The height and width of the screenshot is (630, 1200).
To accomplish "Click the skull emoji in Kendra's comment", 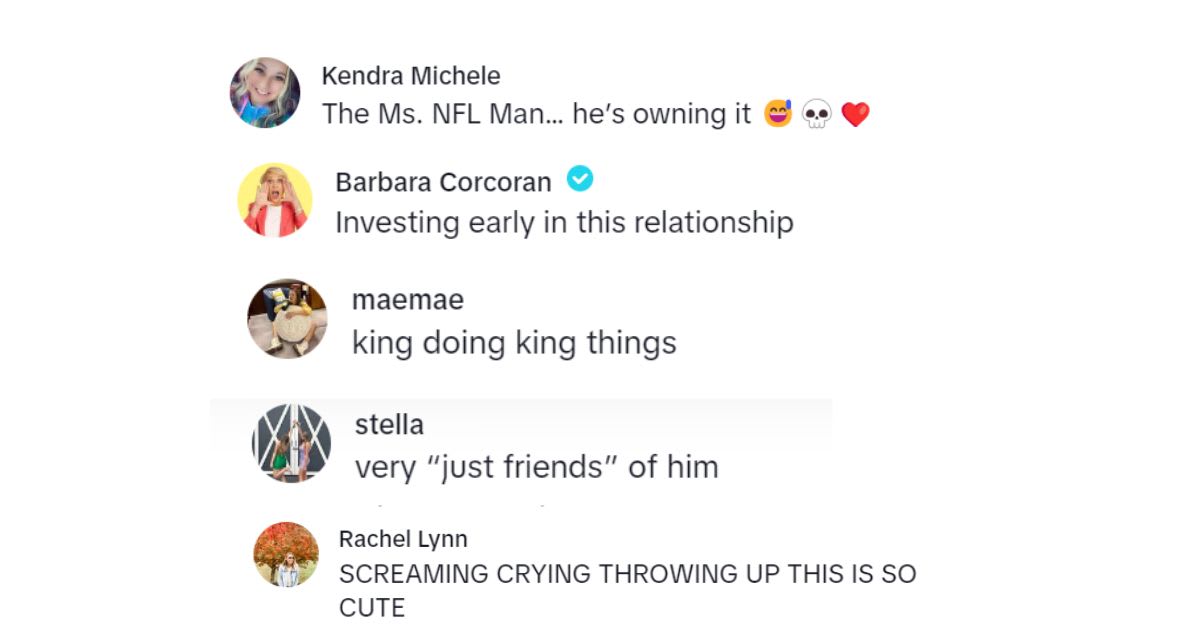I will coord(817,115).
